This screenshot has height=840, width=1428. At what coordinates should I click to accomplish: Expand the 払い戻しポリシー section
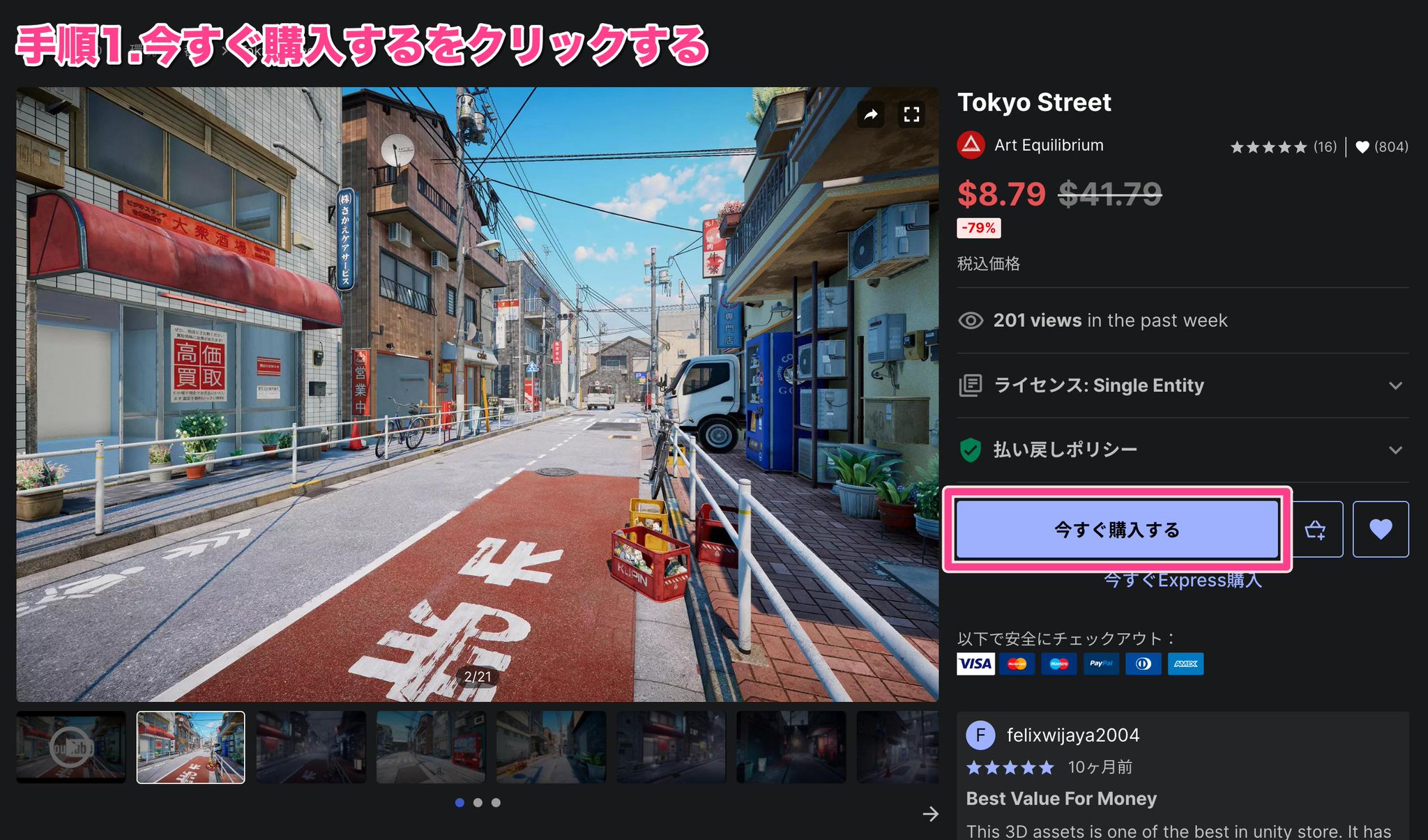(1183, 450)
